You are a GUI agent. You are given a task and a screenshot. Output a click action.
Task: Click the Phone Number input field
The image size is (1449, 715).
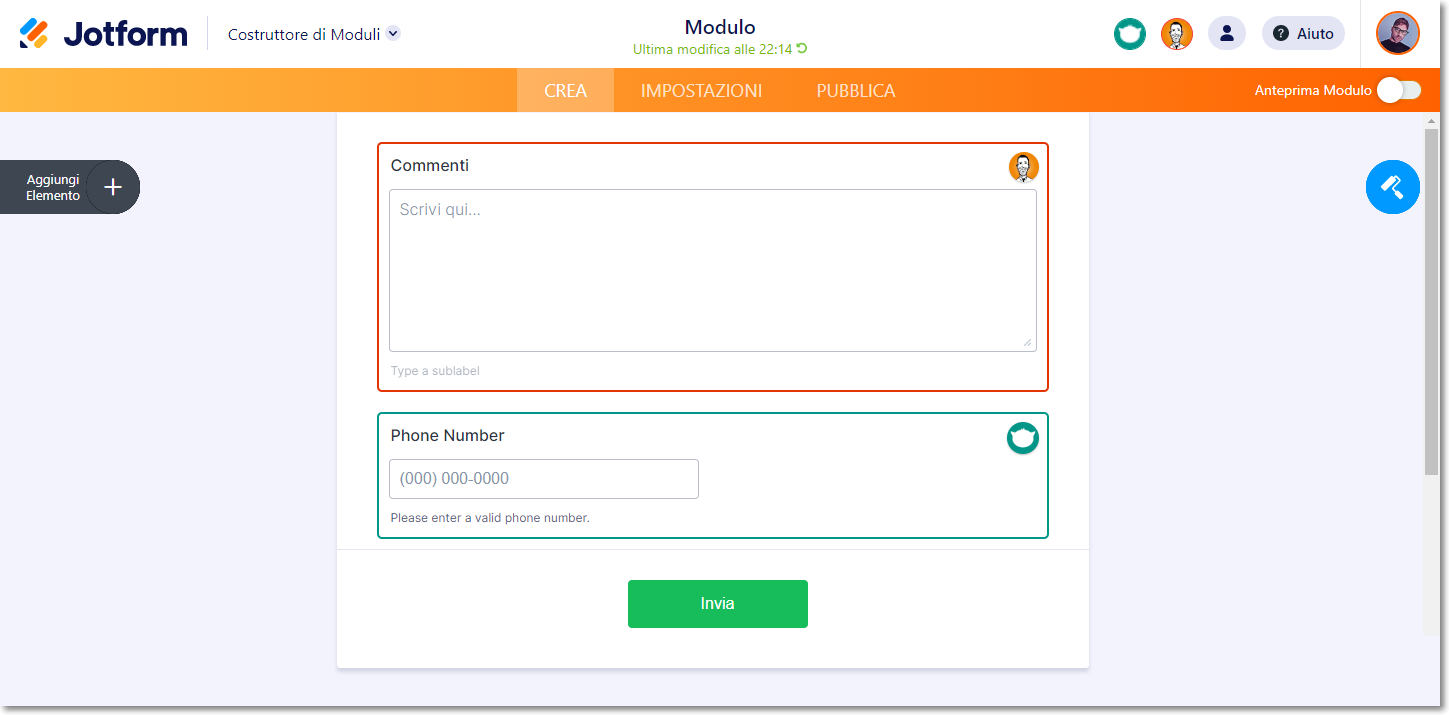click(543, 479)
